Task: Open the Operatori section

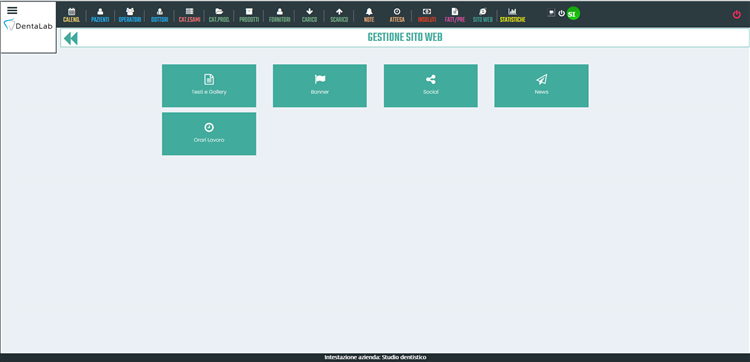Action: (130, 15)
